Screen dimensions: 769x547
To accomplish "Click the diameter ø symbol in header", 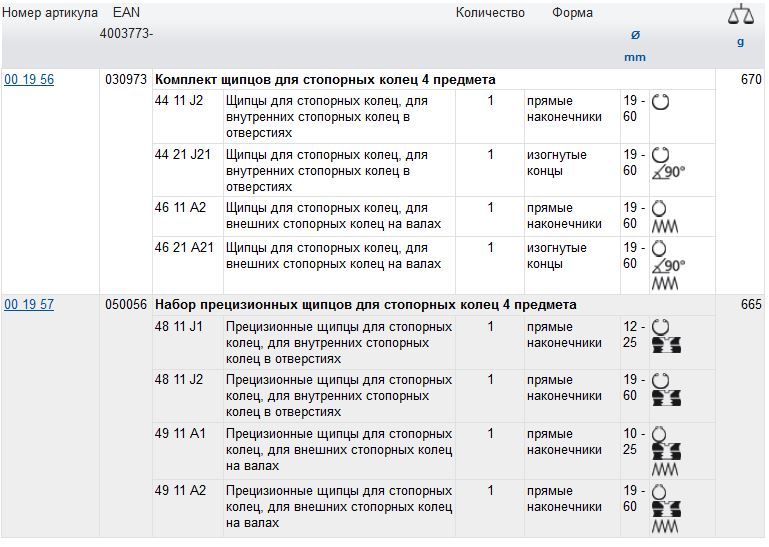I will coord(635,35).
